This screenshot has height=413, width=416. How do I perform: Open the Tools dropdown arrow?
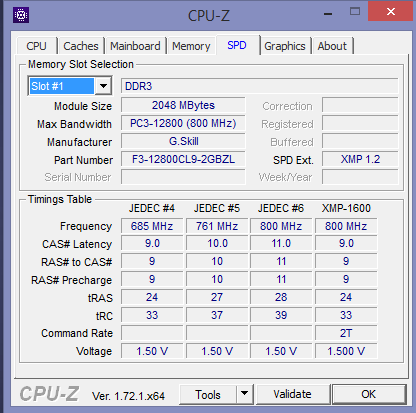245,394
